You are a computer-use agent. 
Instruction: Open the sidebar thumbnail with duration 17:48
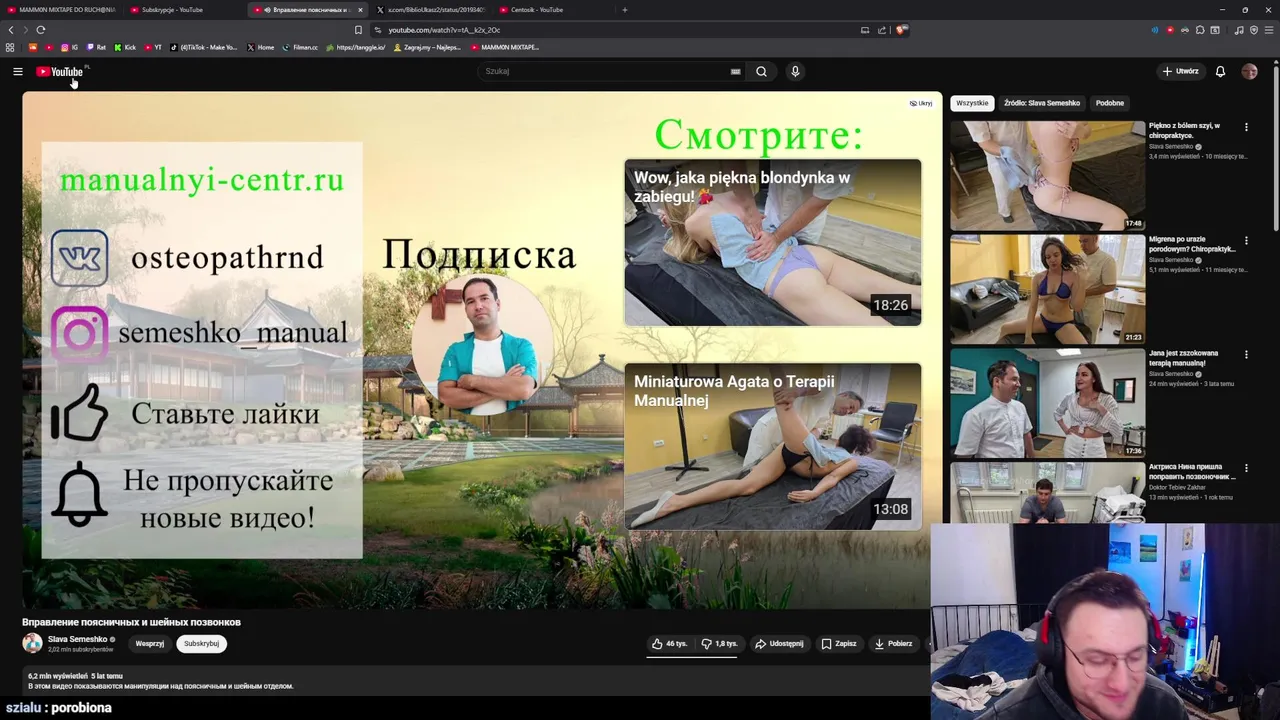[1047, 175]
